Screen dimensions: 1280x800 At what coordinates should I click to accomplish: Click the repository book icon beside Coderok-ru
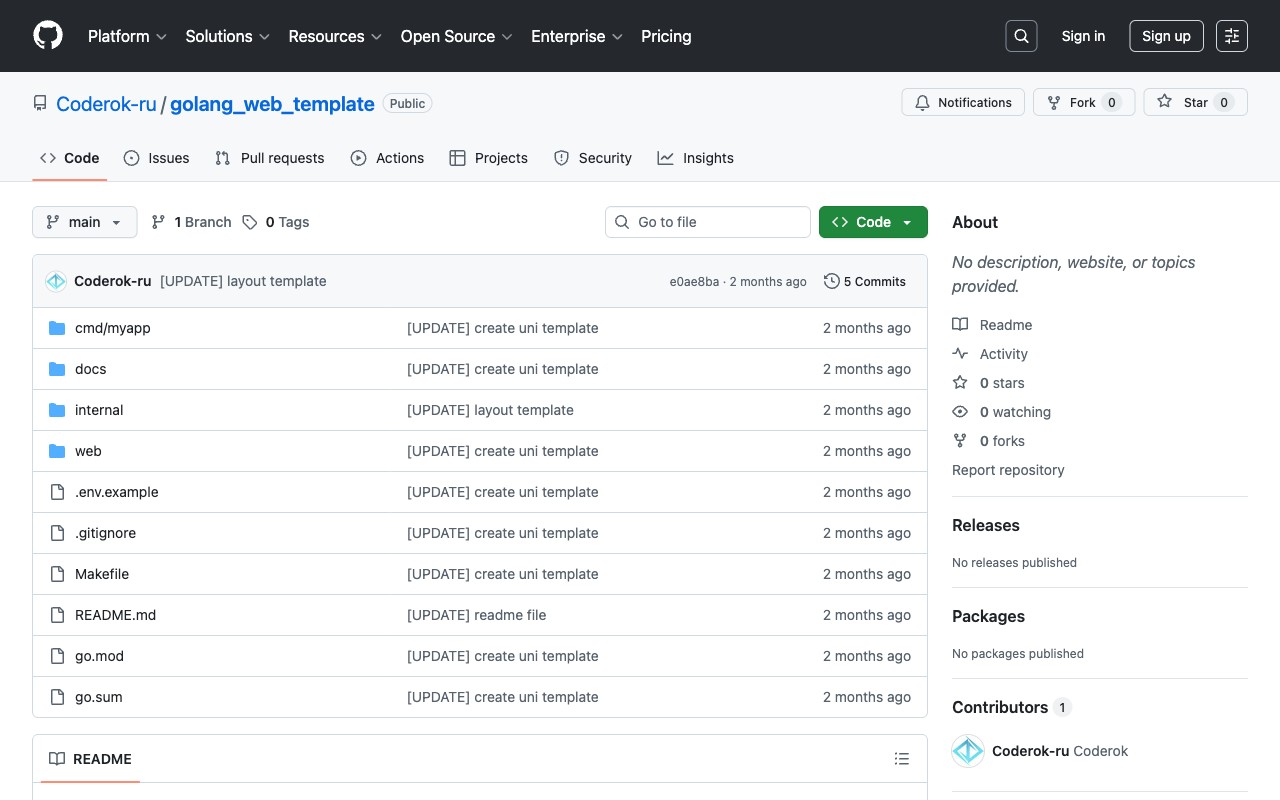[x=40, y=103]
